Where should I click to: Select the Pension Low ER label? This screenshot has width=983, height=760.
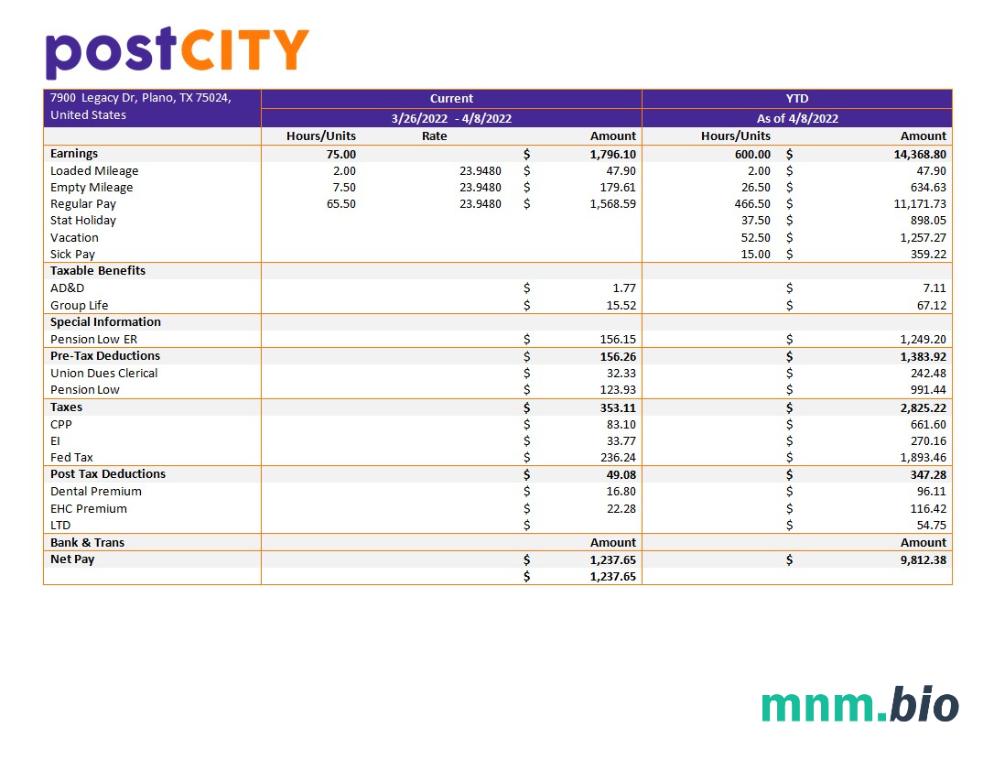(x=94, y=339)
